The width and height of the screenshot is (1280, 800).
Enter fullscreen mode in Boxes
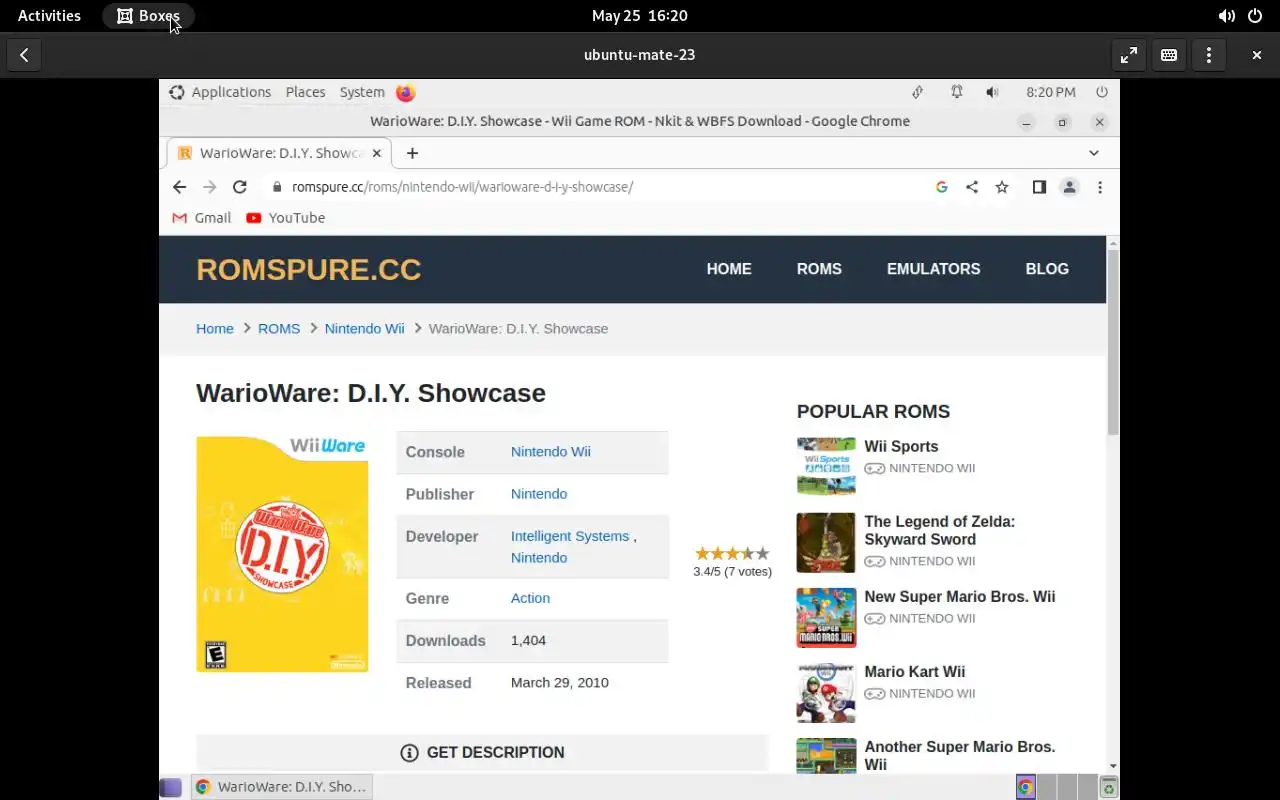1129,55
